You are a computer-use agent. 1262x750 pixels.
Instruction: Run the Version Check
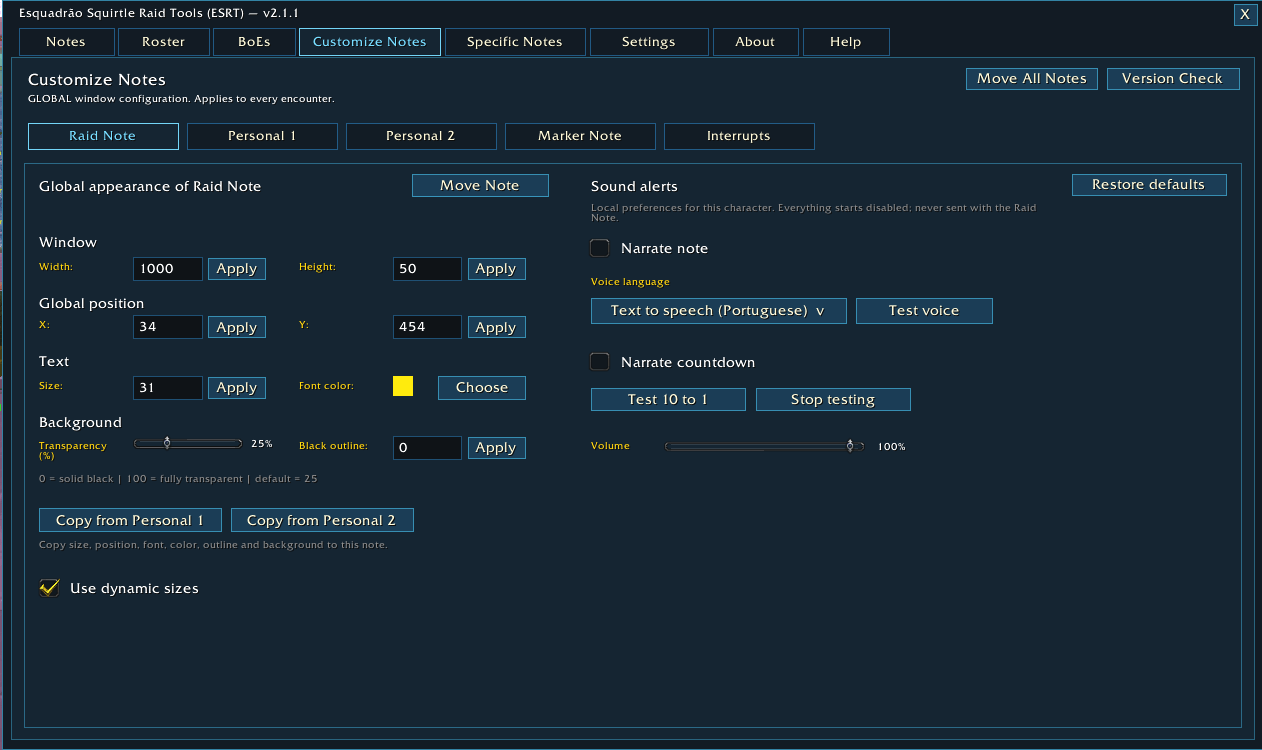[x=1173, y=79]
